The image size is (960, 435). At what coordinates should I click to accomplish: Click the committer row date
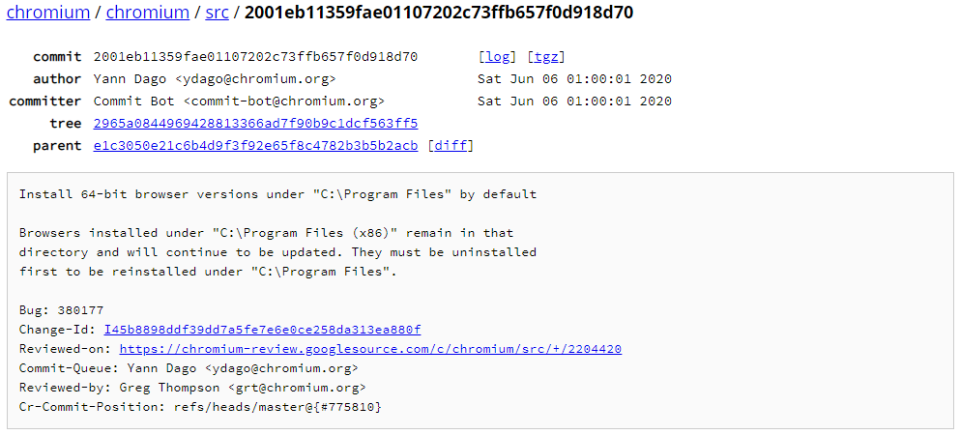coord(574,101)
